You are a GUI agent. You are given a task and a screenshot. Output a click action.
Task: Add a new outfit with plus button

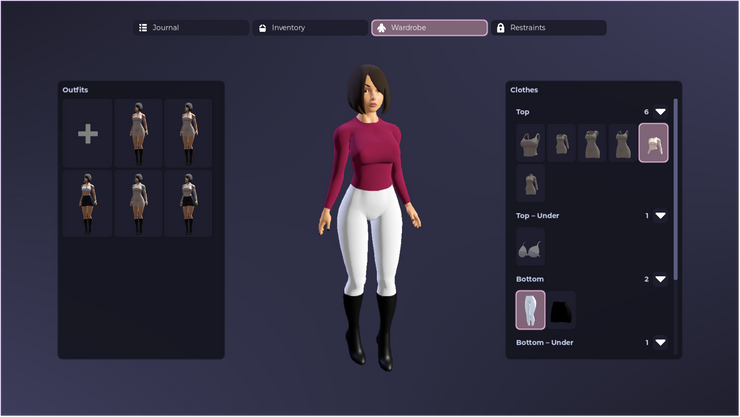click(x=88, y=134)
